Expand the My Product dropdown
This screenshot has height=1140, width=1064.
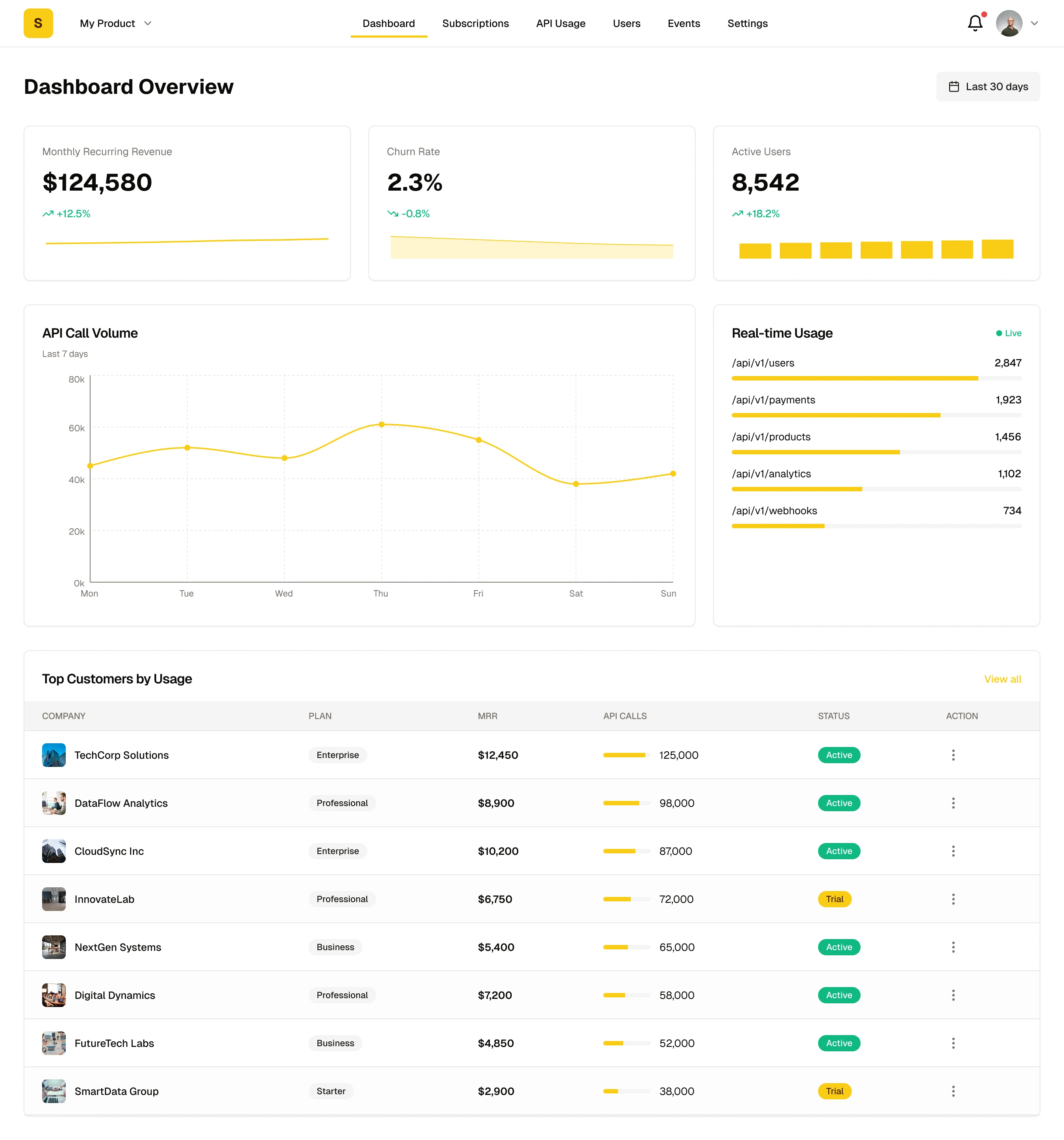click(115, 24)
